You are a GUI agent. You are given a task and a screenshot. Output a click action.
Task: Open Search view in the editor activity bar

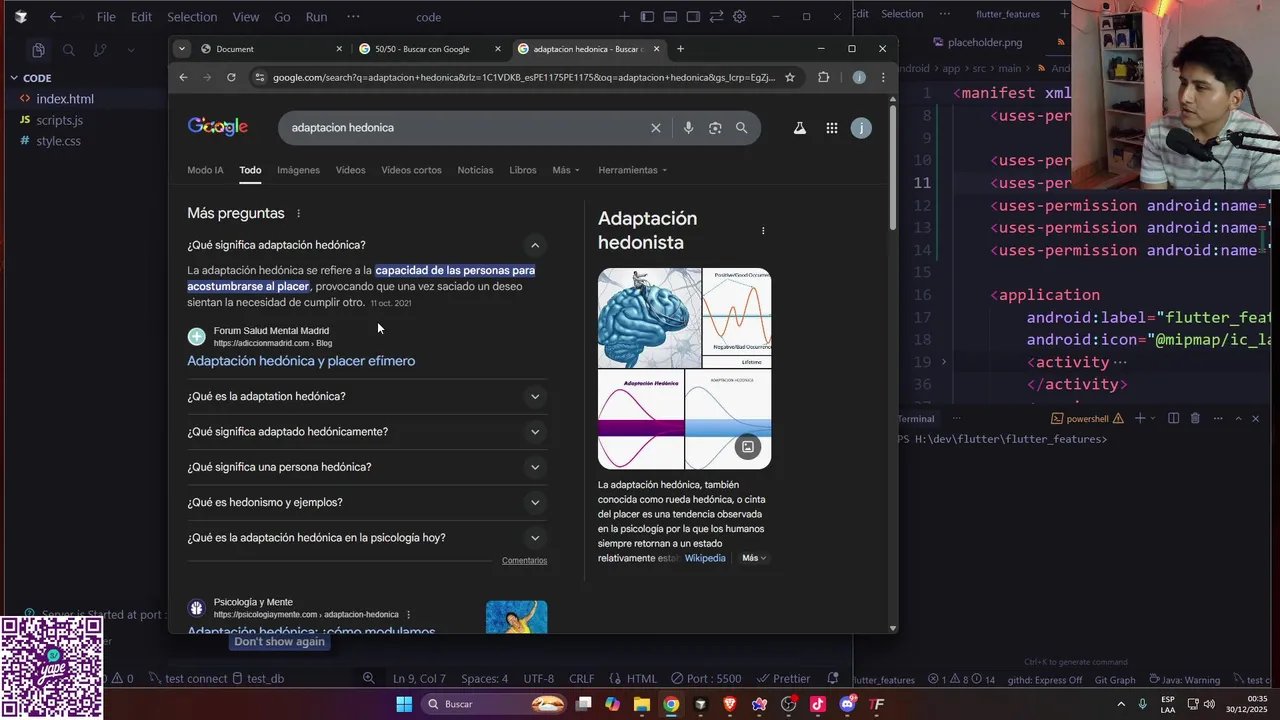[x=69, y=50]
